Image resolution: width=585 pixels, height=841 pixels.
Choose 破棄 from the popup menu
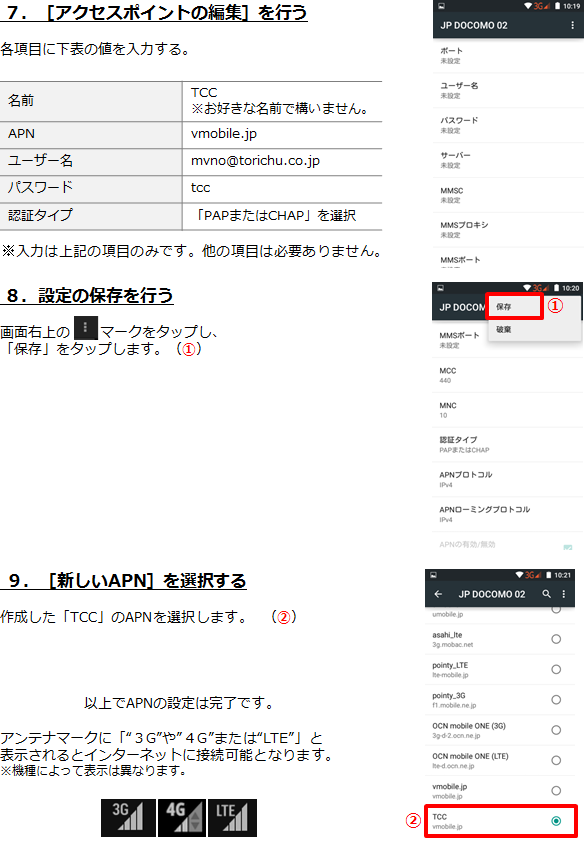[x=534, y=330]
